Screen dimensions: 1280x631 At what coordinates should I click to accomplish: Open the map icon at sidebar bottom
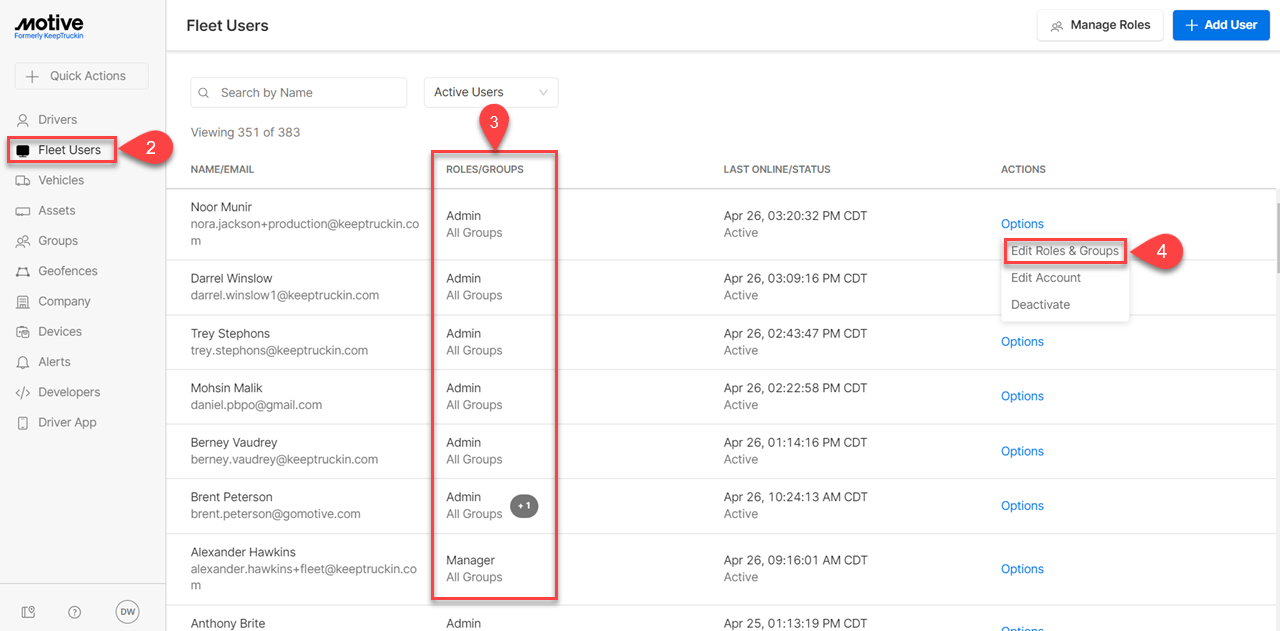29,612
